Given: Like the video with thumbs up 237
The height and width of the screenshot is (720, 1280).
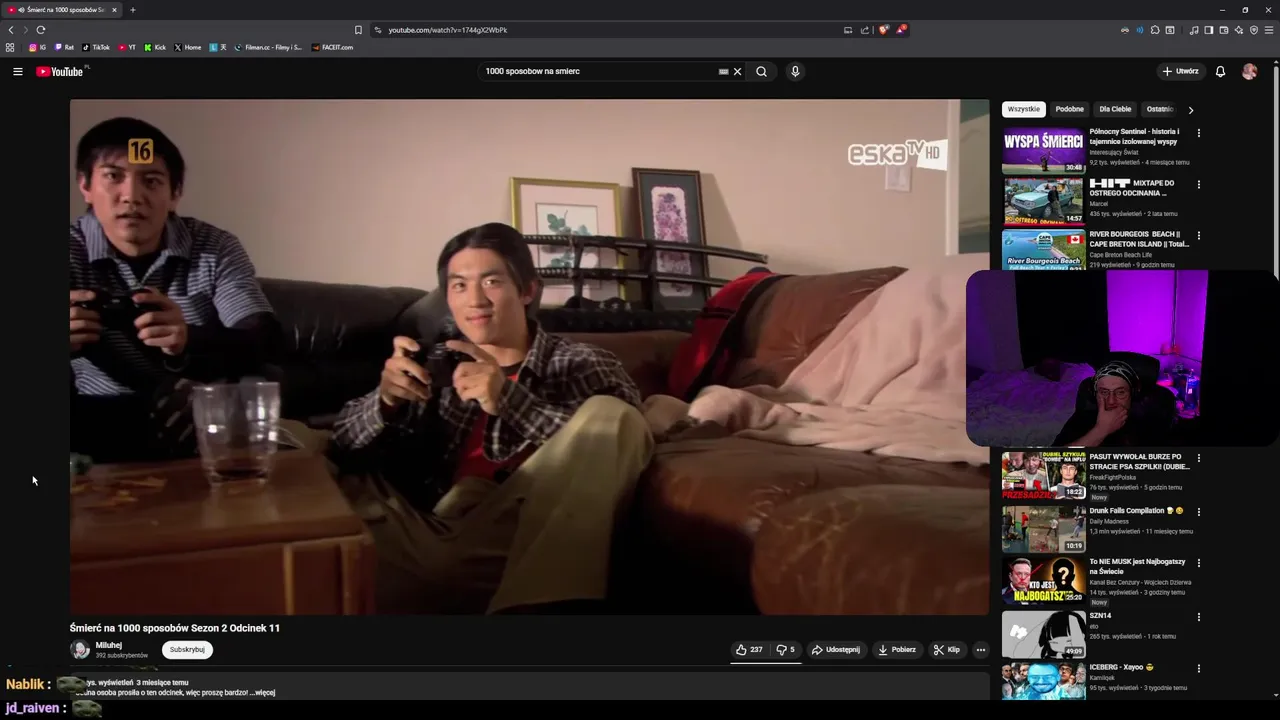Looking at the screenshot, I should 750,649.
